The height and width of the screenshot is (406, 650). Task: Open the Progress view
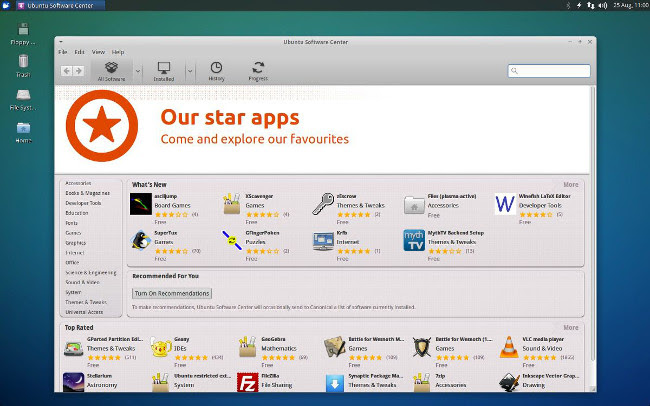tap(258, 71)
